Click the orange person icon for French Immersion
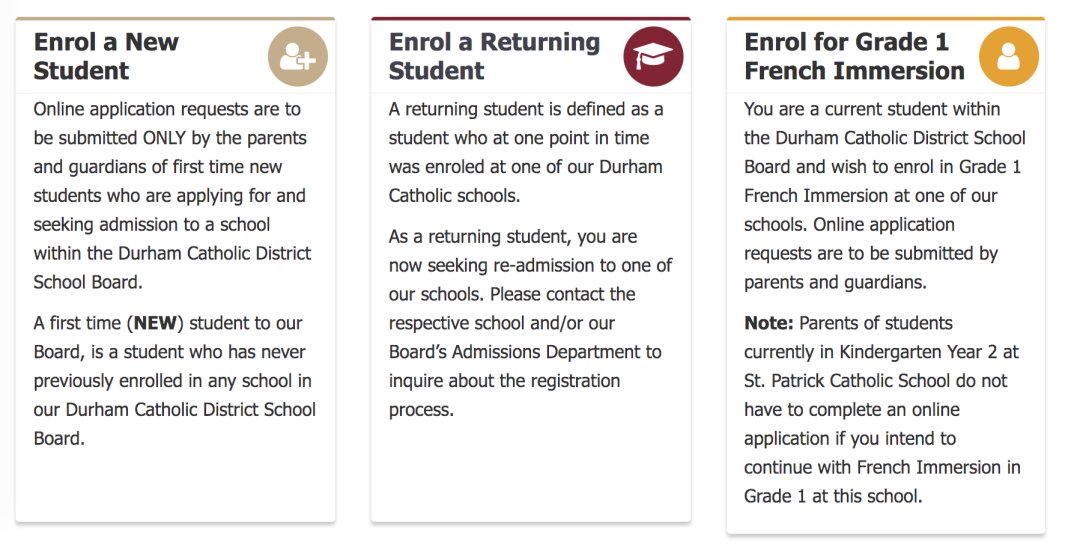The image size is (1080, 559). tap(1008, 57)
